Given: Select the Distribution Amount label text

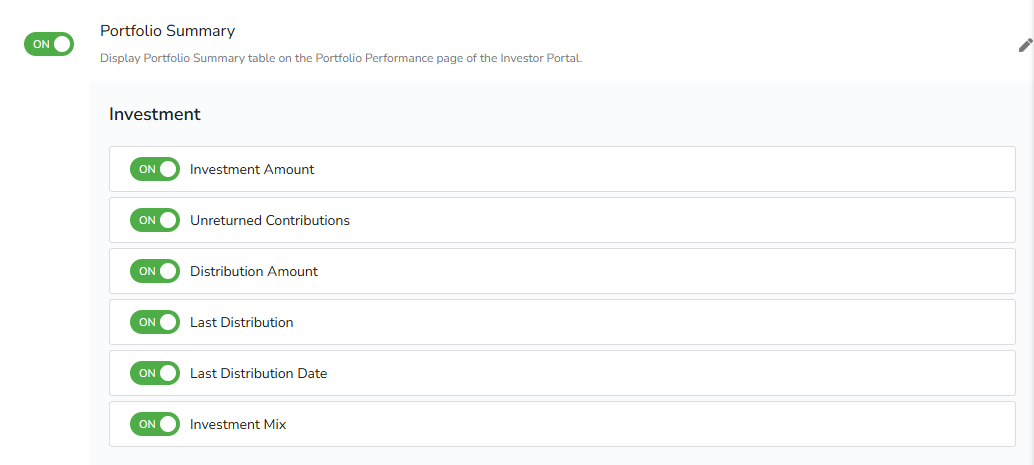Looking at the screenshot, I should [254, 271].
